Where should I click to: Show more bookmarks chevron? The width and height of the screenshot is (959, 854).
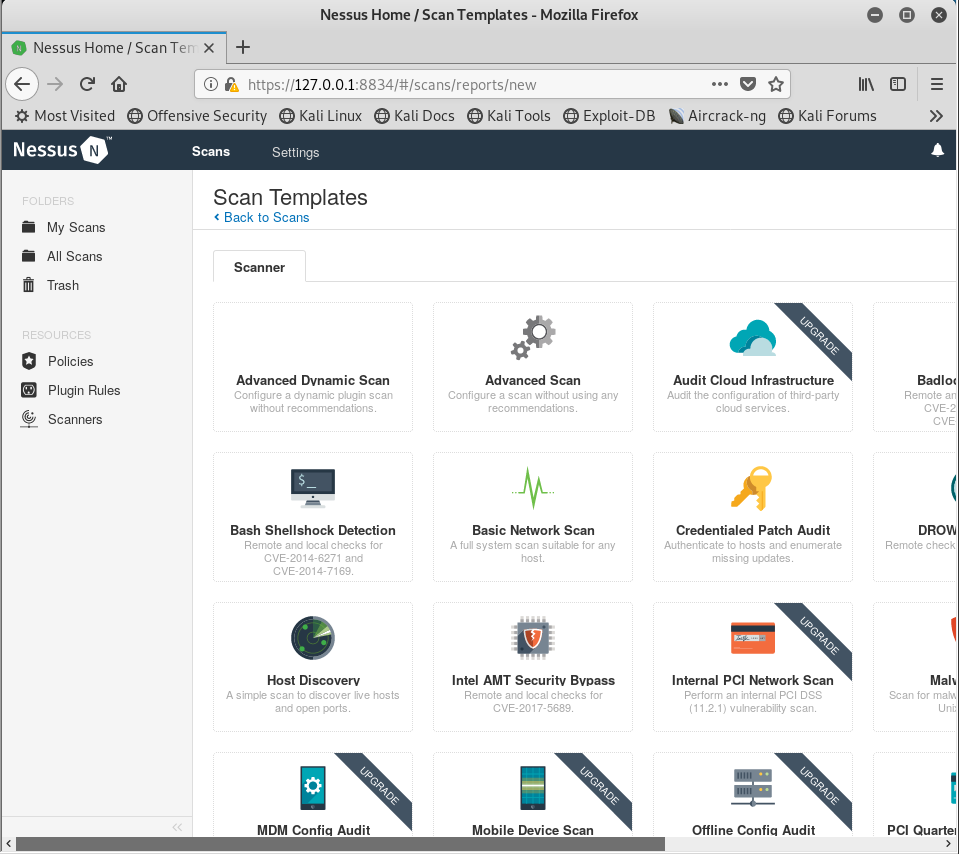click(936, 116)
